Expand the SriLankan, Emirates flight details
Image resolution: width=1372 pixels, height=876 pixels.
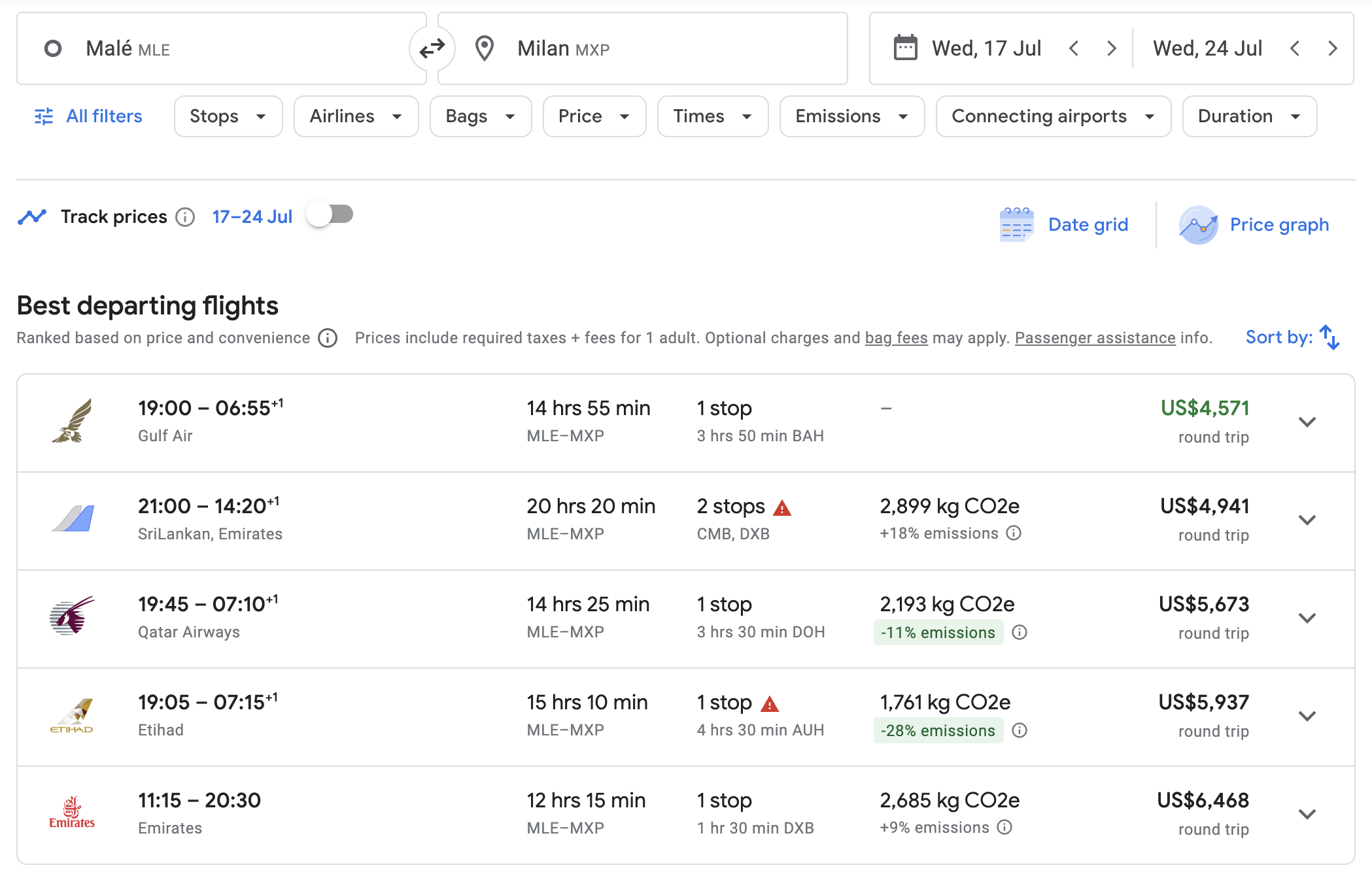pos(1307,520)
